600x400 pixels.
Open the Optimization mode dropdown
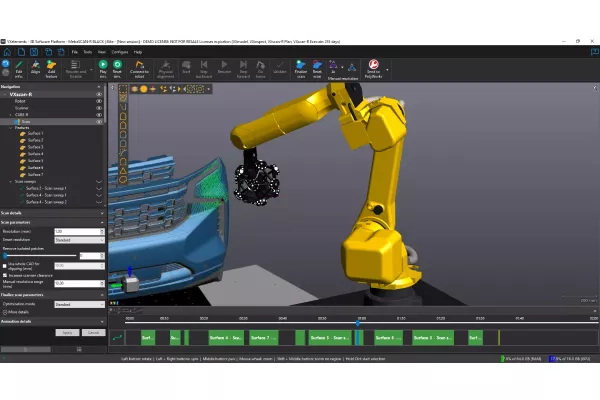click(79, 304)
